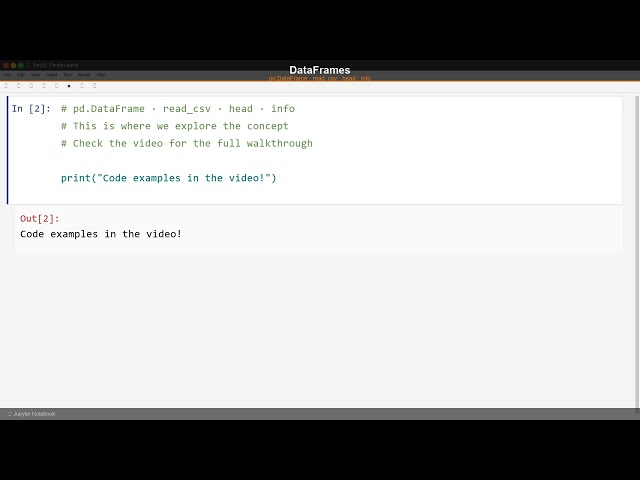The height and width of the screenshot is (480, 640).
Task: Open the Kernel menu
Action: pyautogui.click(x=84, y=75)
